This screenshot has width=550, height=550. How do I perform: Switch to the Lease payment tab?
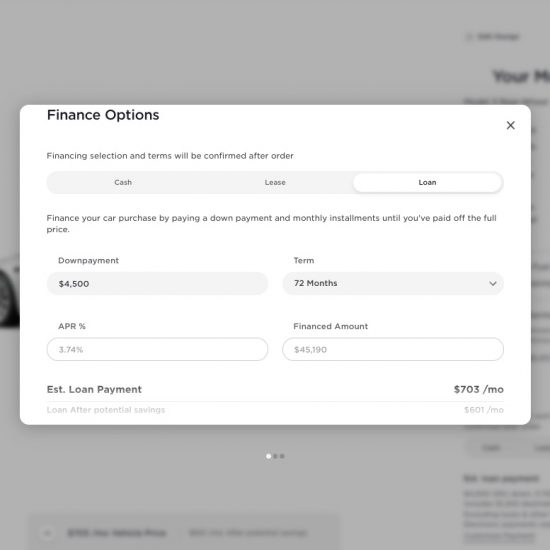click(275, 182)
